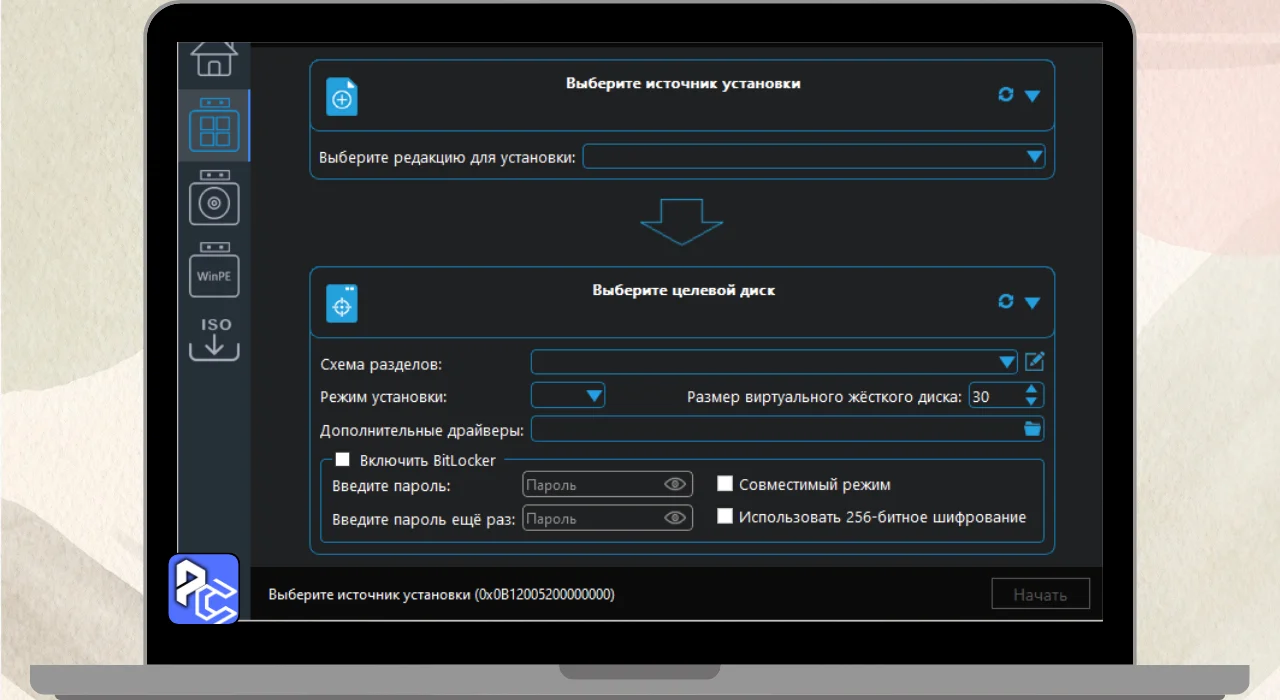
Task: Enable the BitLocker checkbox
Action: [x=343, y=460]
